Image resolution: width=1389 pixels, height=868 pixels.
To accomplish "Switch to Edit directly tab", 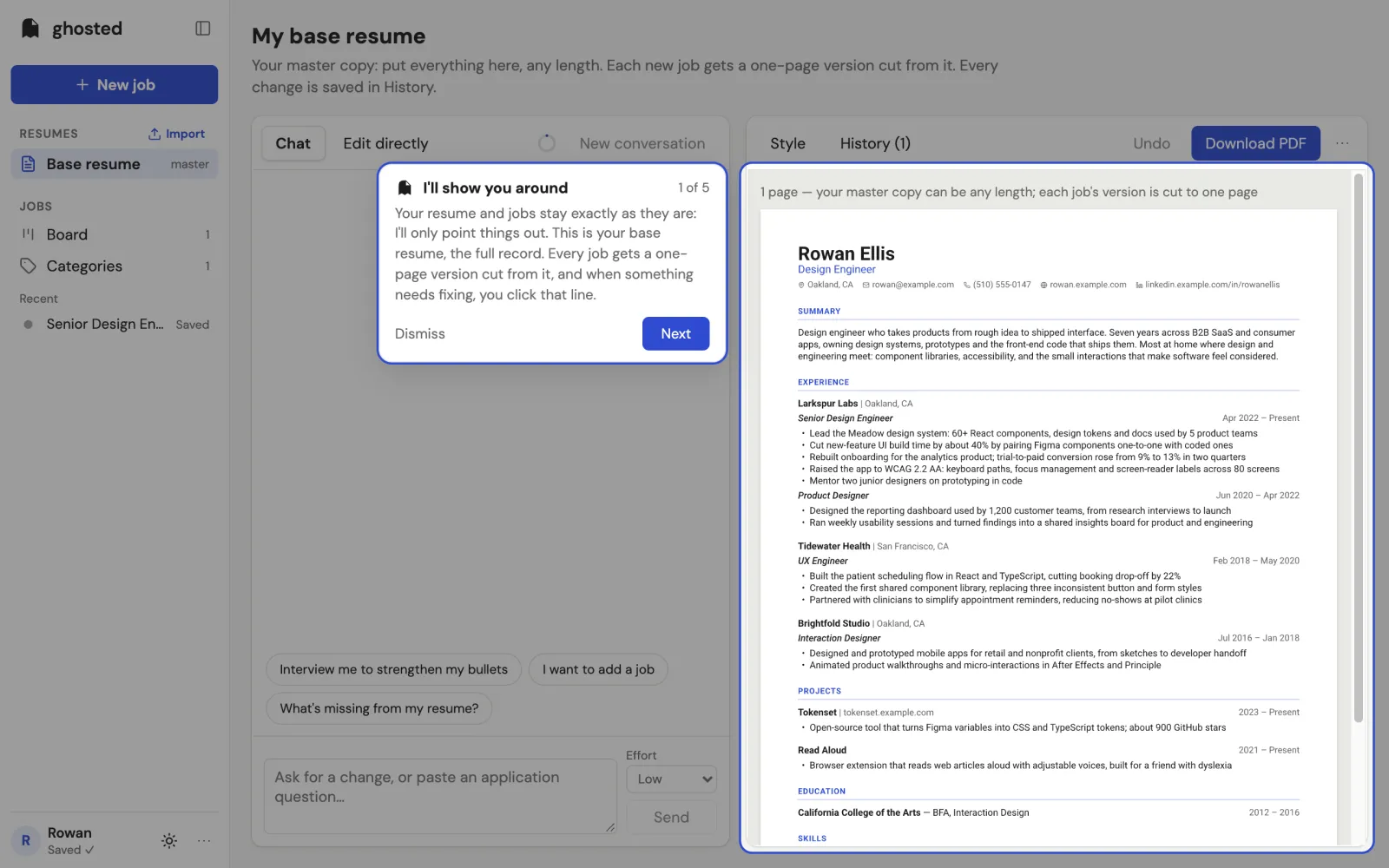I will [385, 143].
